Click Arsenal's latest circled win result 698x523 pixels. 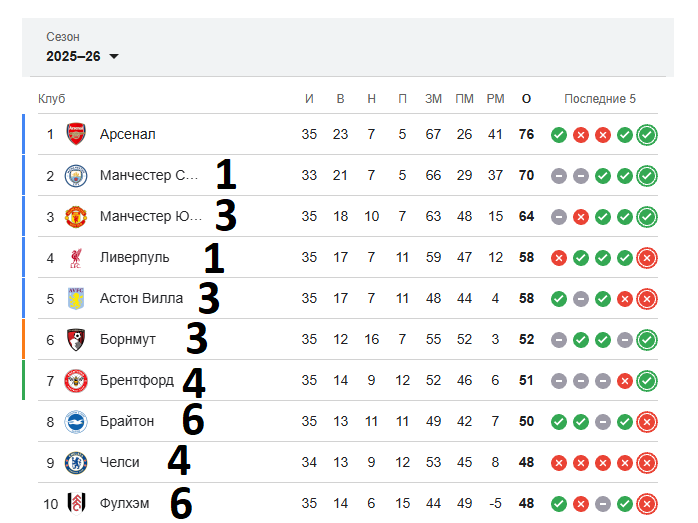pos(647,135)
